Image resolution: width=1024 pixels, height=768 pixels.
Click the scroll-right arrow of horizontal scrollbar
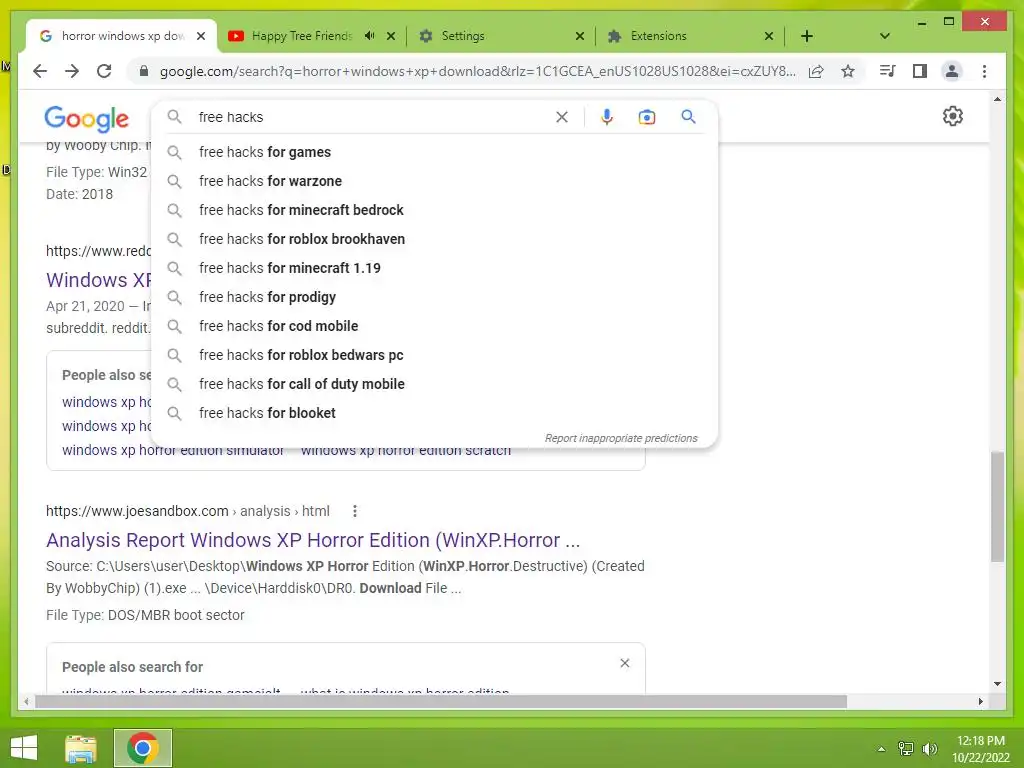point(980,701)
